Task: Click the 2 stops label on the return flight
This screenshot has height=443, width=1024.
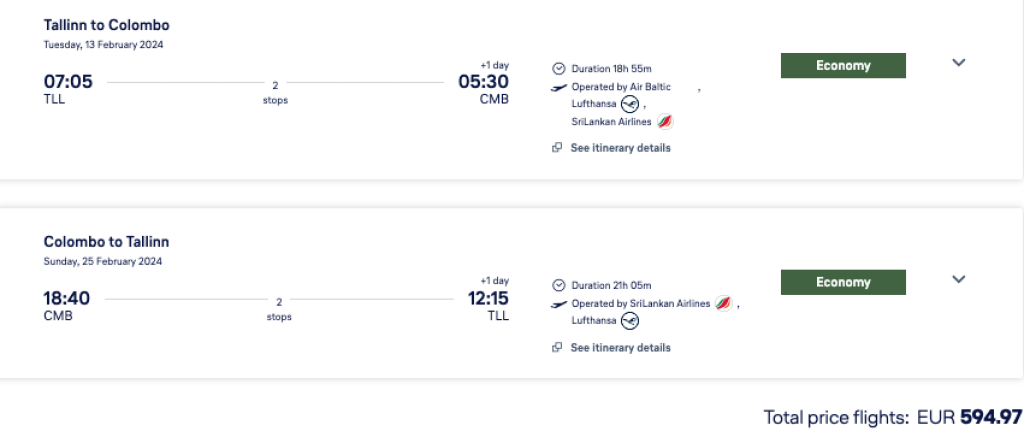Action: 279,309
